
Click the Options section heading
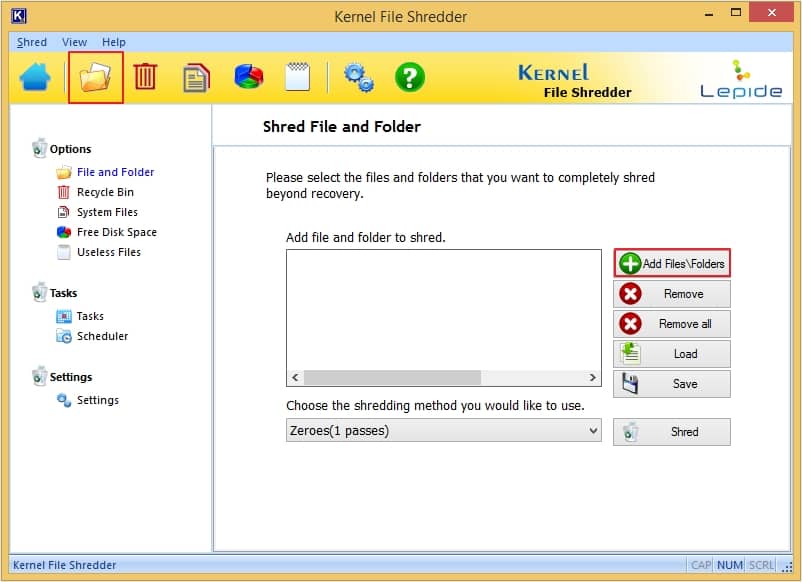pos(71,149)
